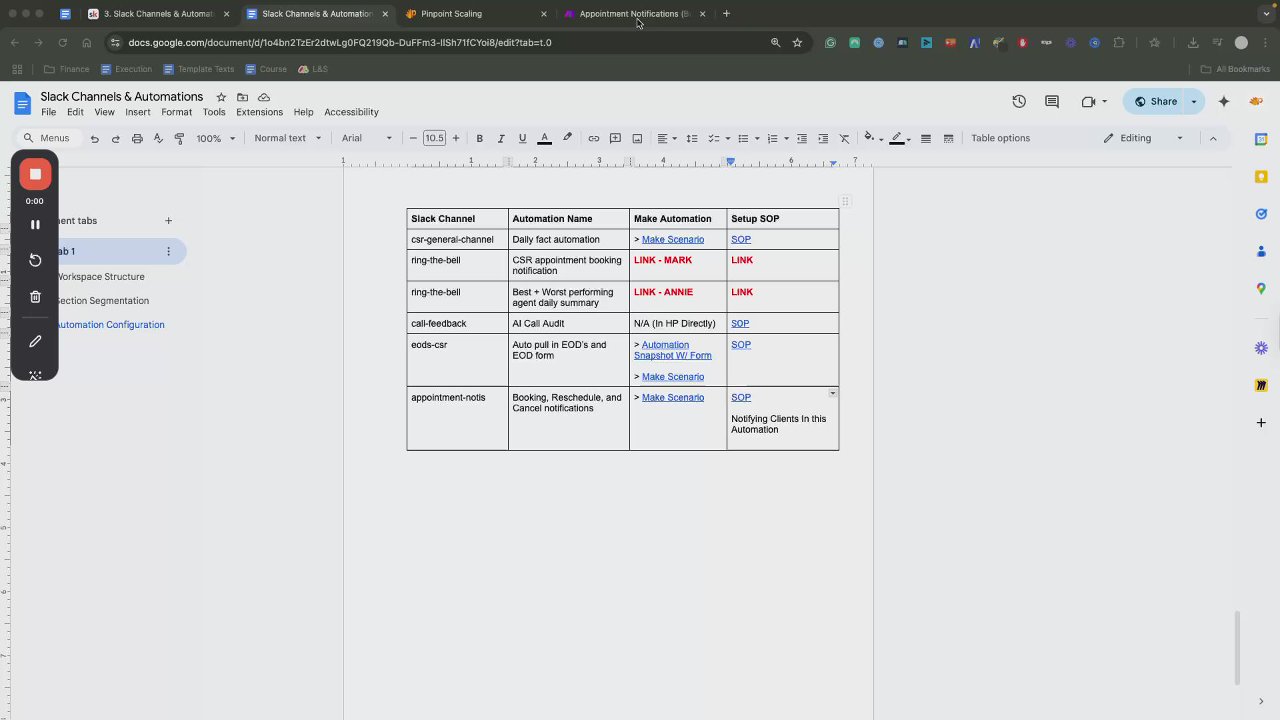Open the Workspace Structure tab

coord(100,277)
